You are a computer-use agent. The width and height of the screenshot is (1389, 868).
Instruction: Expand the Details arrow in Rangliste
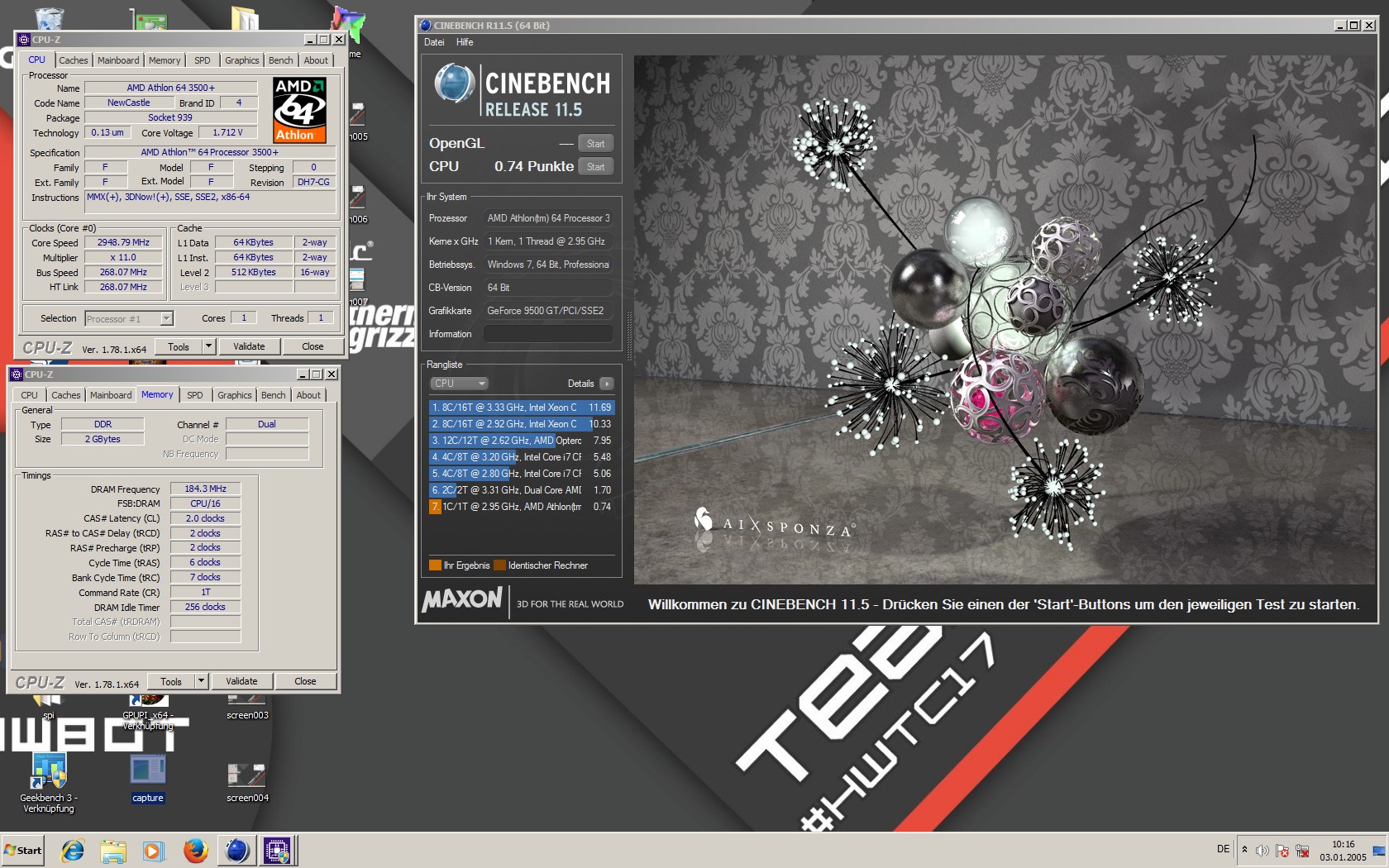point(607,384)
